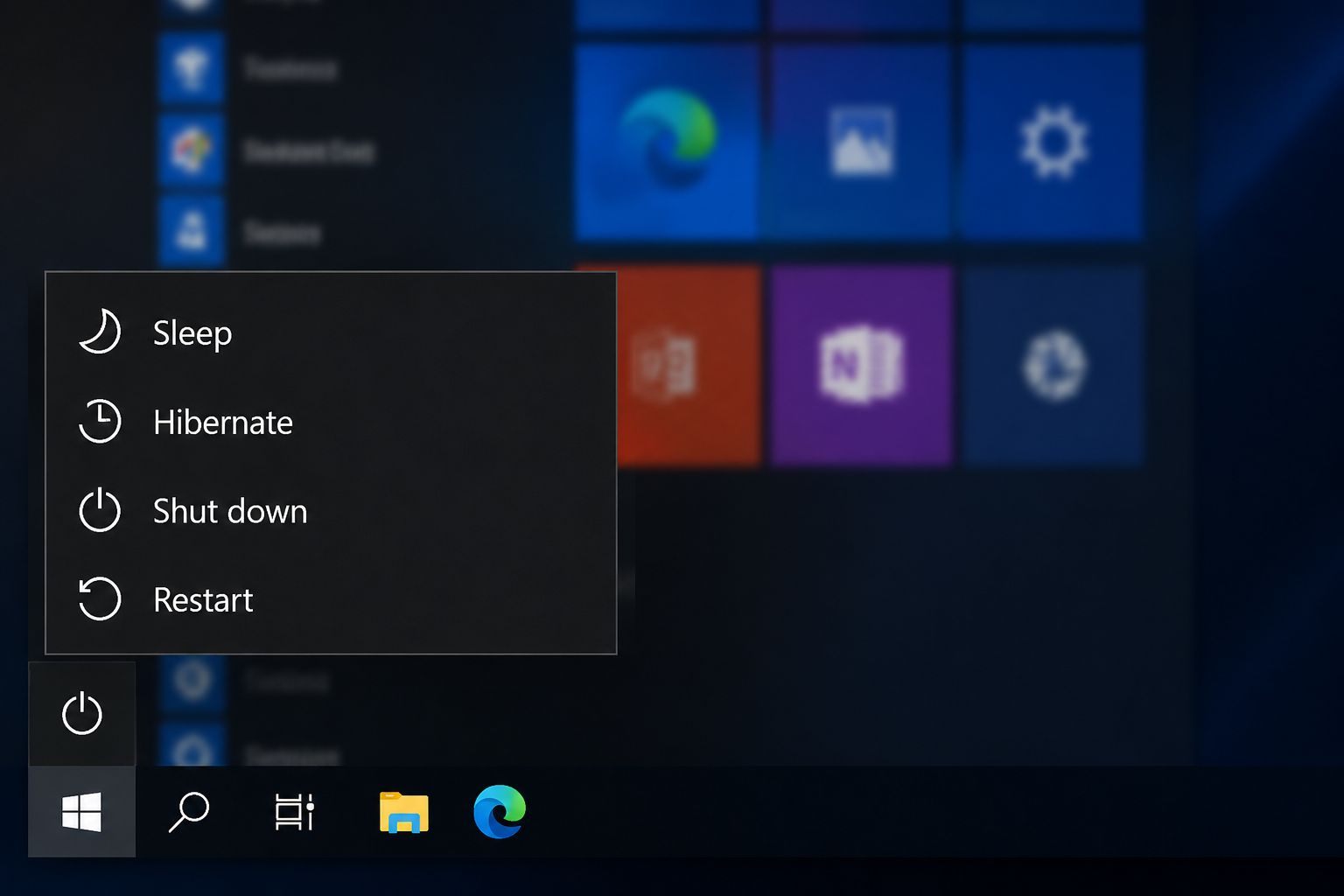Toggle the Power button above Start

click(x=82, y=714)
